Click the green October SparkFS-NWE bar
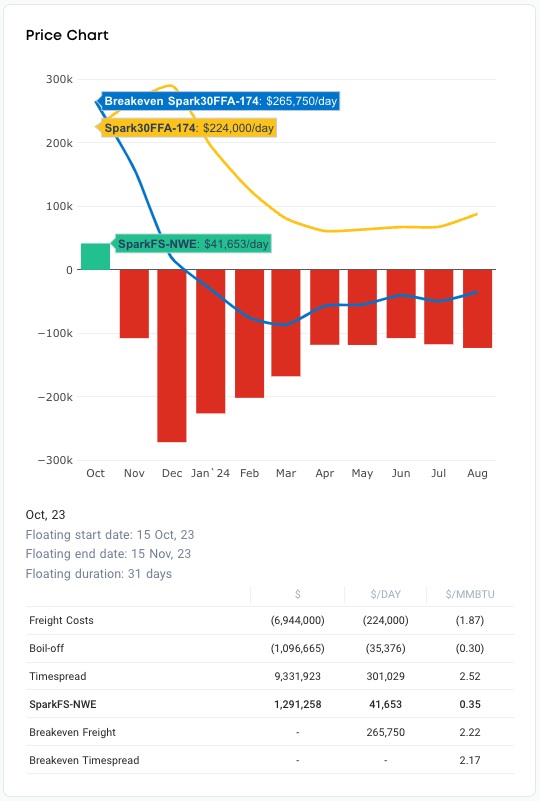Viewport: 540px width, 801px height. pos(96,256)
